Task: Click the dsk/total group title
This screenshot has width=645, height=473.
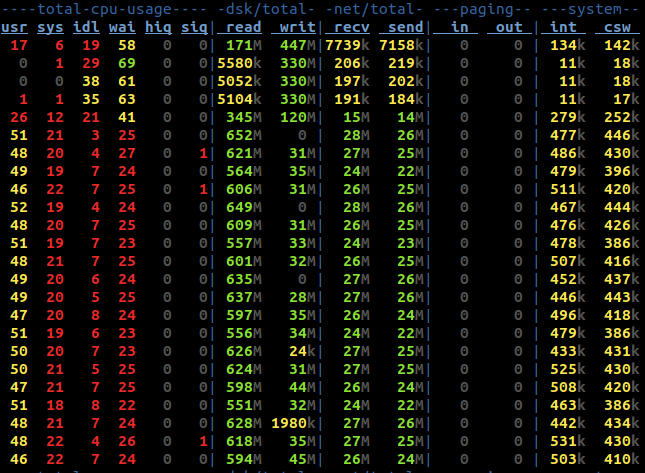Action: point(266,9)
